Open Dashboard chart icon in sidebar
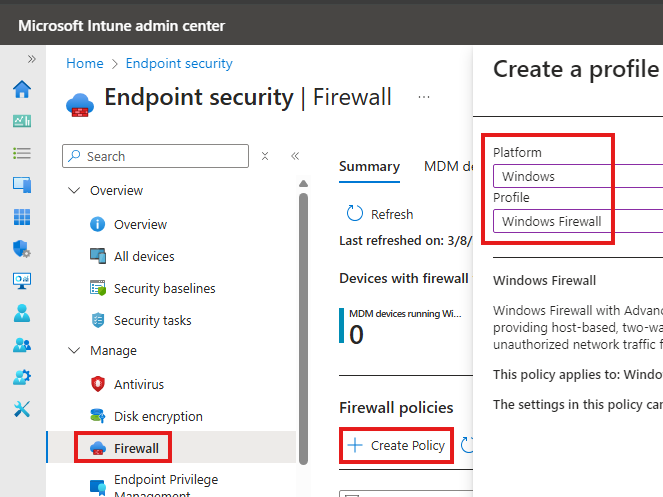The image size is (663, 497). [22, 121]
